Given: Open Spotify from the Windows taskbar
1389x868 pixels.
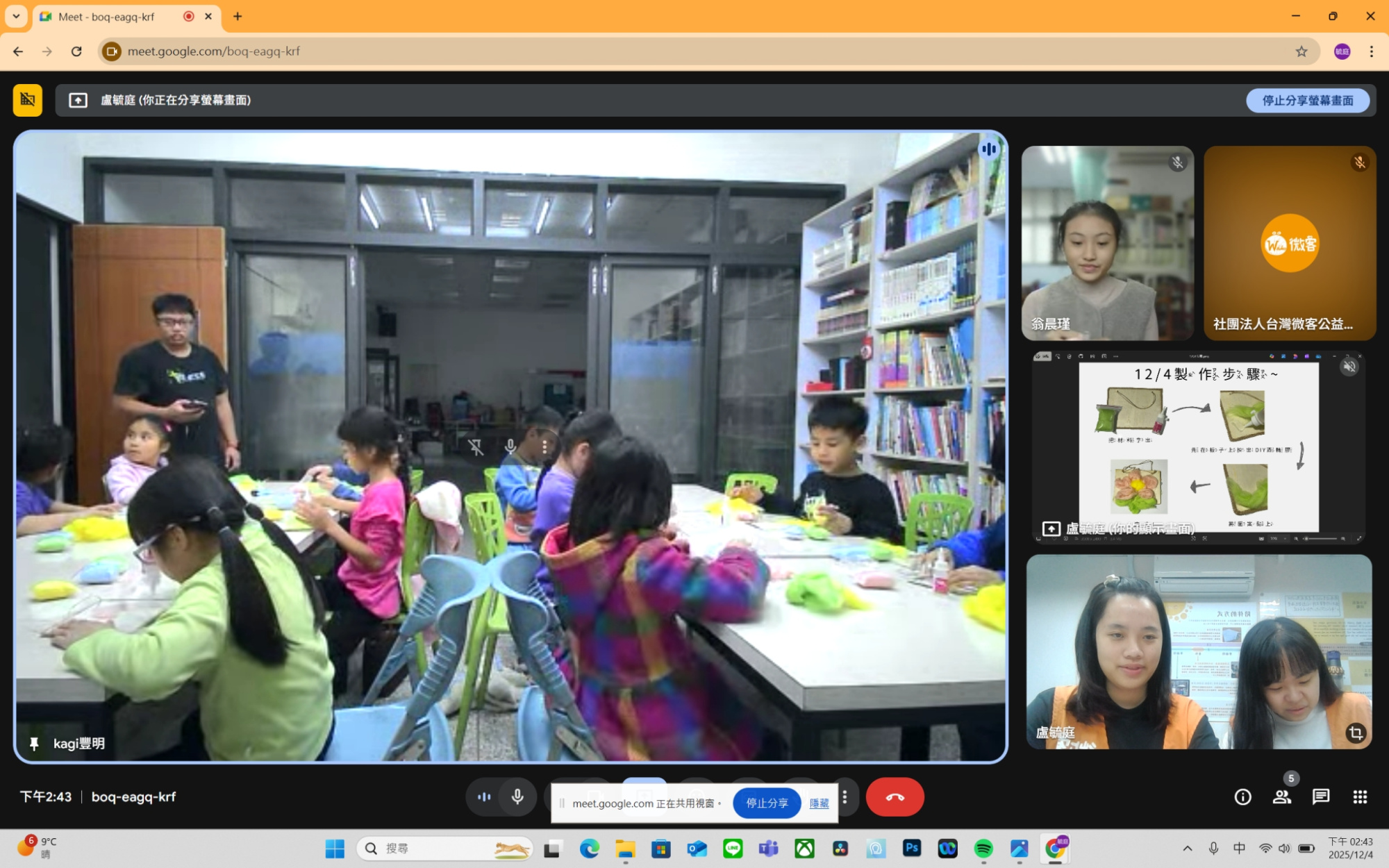Looking at the screenshot, I should point(983,849).
